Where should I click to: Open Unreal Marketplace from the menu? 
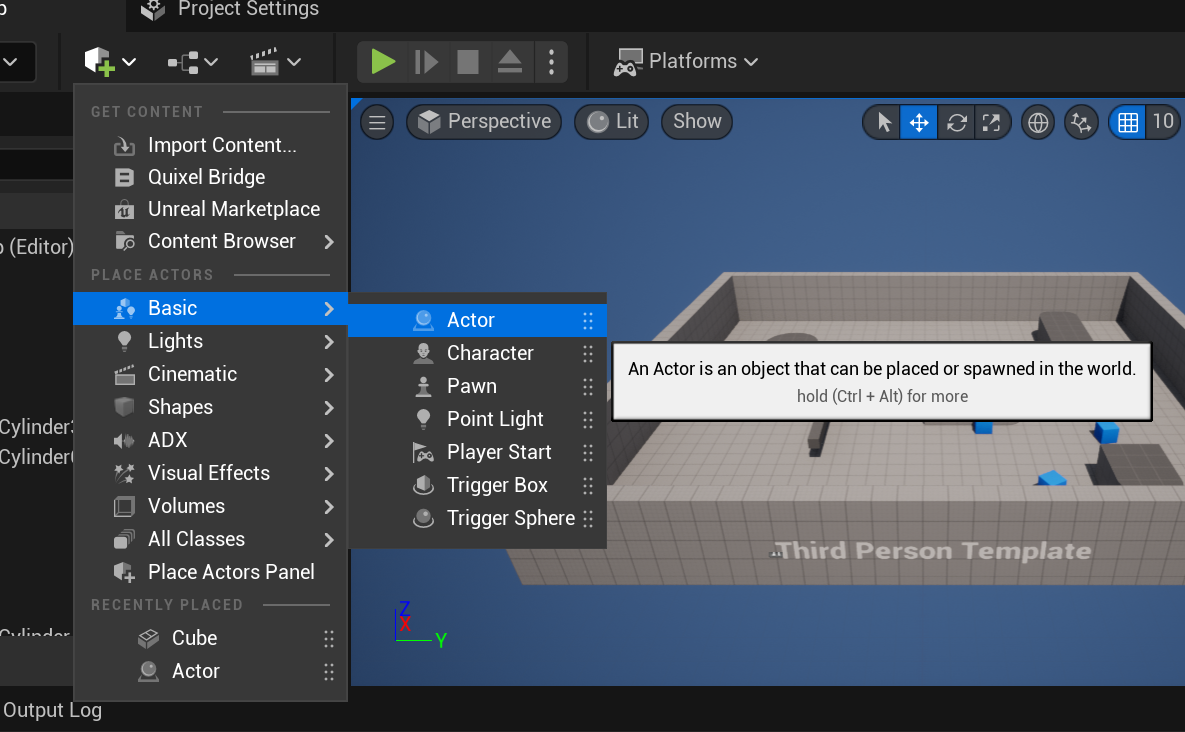pos(210,209)
